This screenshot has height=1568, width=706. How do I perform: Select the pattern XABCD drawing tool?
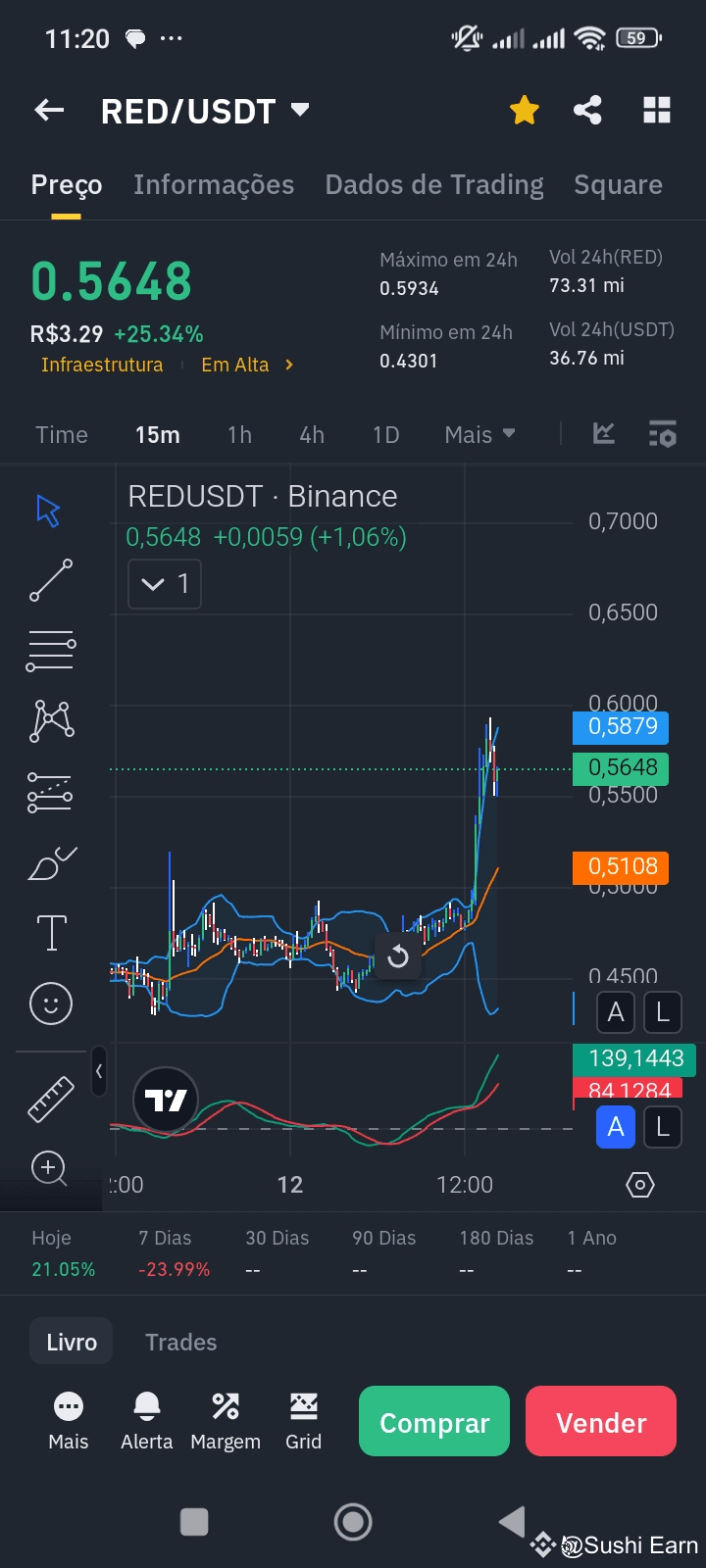click(53, 720)
